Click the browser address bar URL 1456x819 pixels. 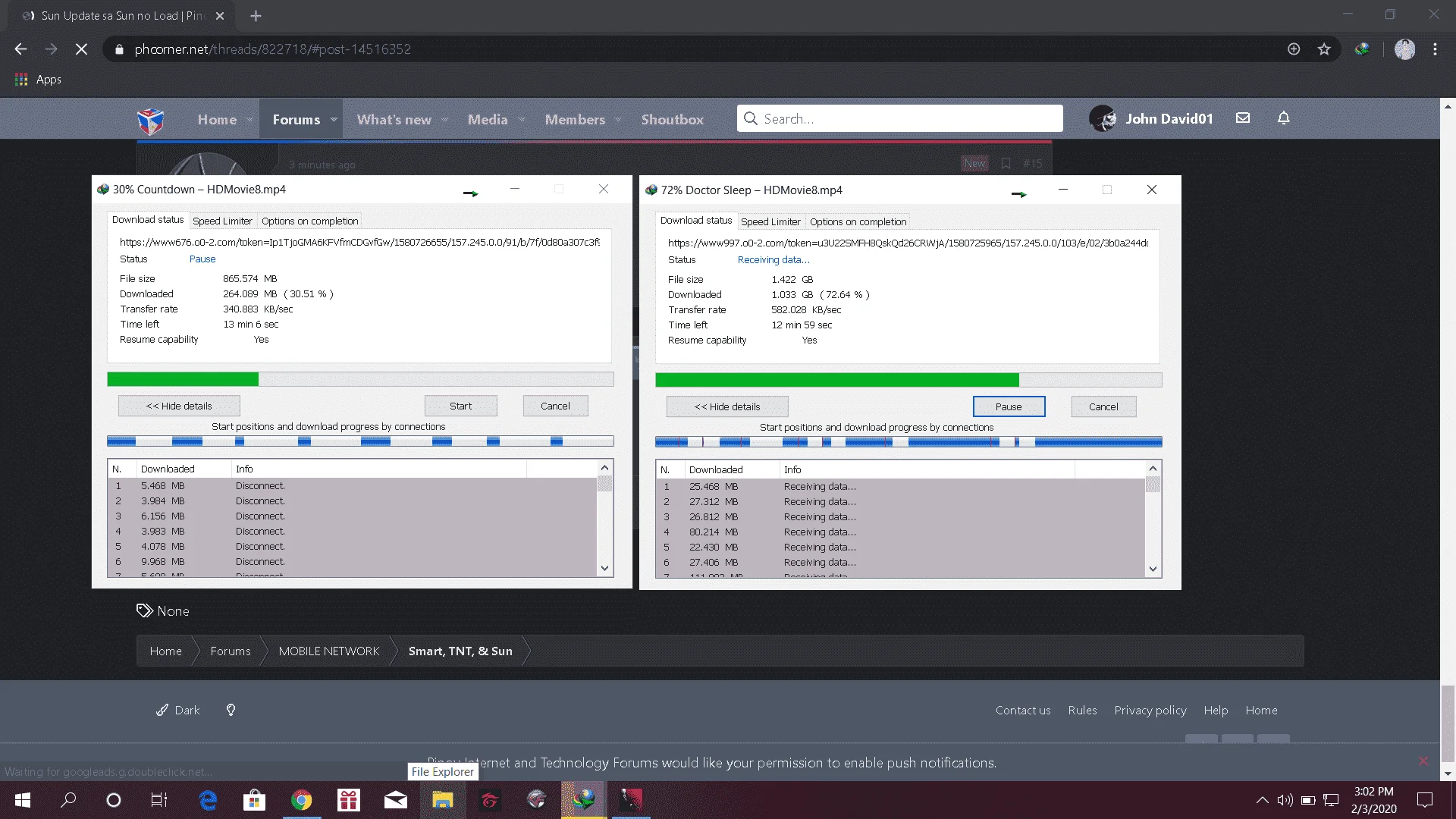coord(272,49)
